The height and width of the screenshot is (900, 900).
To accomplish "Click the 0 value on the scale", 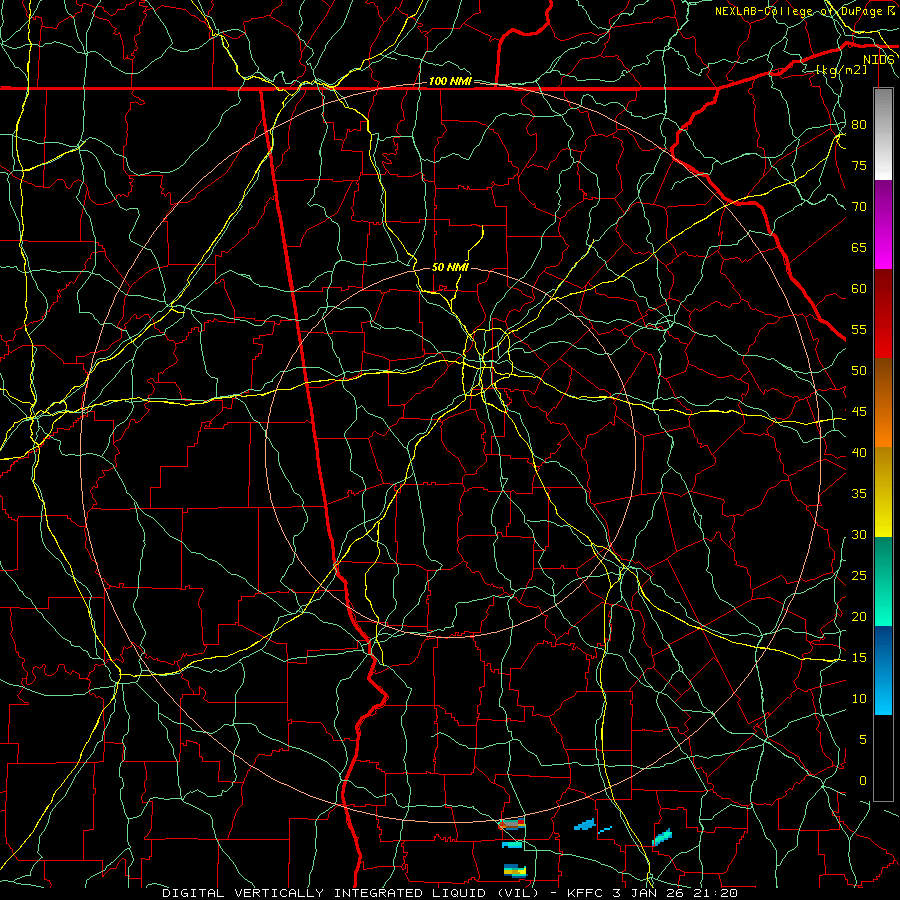I will (863, 781).
